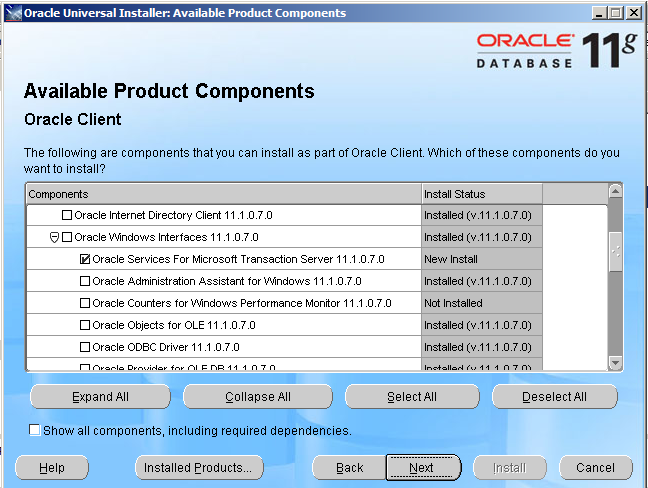Click the Expand All button
The width and height of the screenshot is (648, 488).
click(100, 397)
